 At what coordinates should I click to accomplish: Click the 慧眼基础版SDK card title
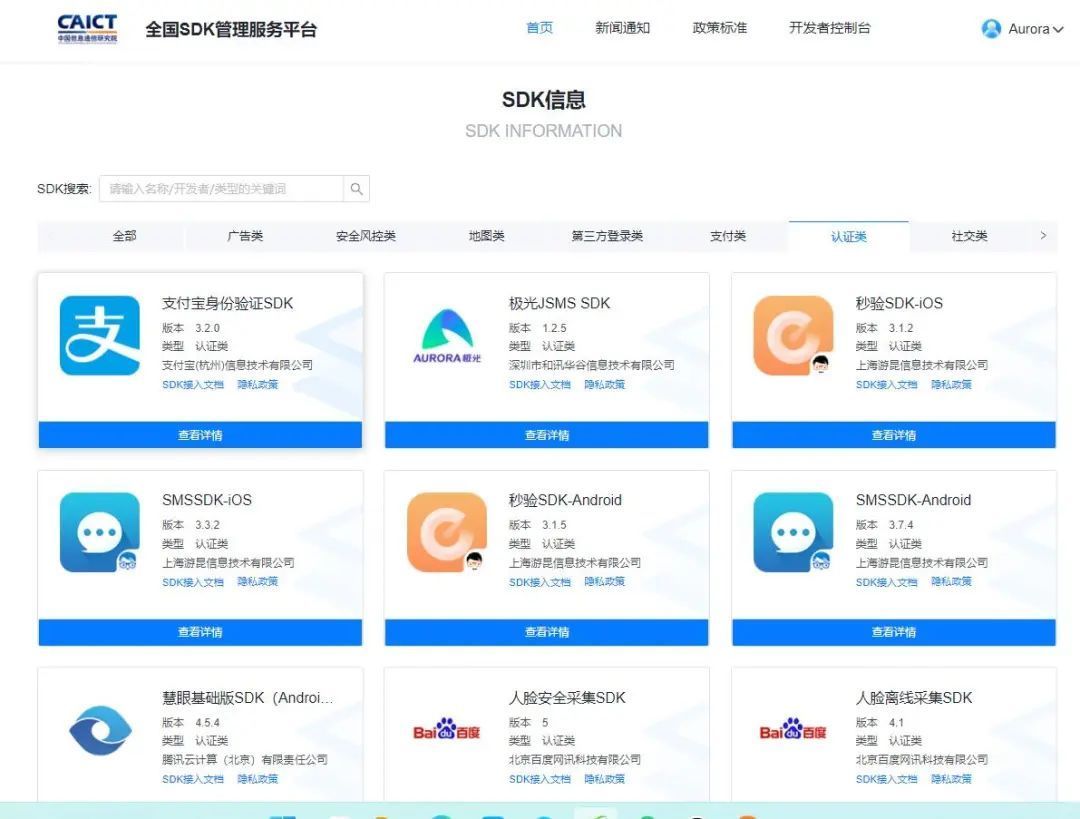coord(247,698)
